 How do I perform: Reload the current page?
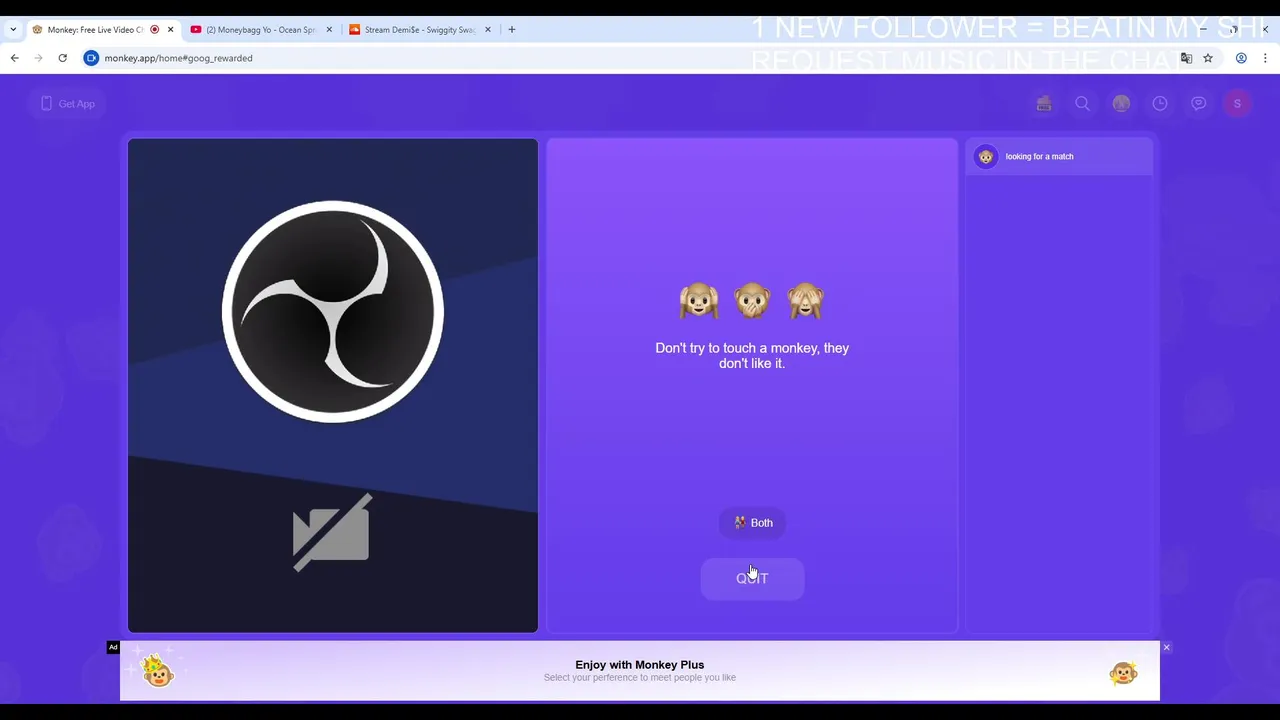[62, 58]
